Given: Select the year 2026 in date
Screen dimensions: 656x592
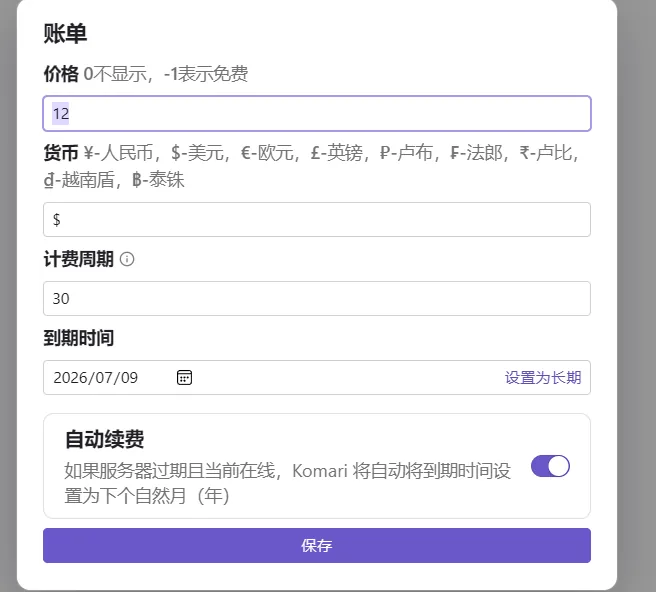Looking at the screenshot, I should coord(69,378).
